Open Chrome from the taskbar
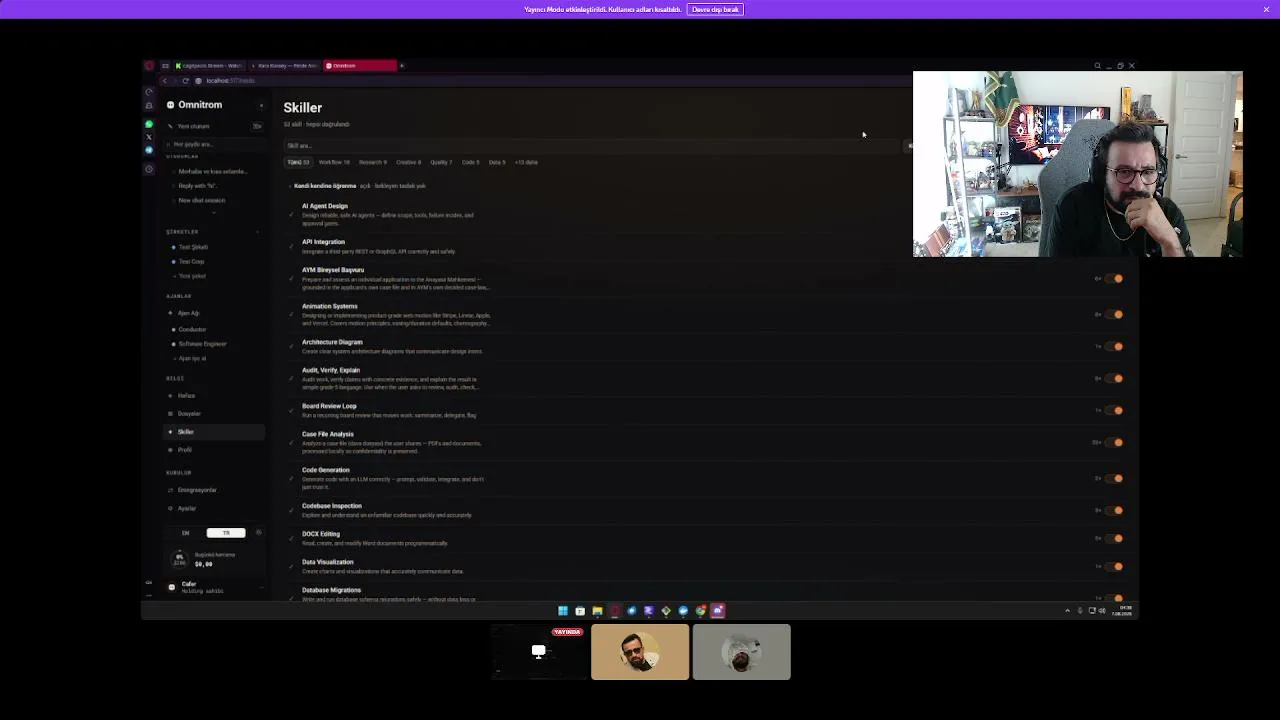This screenshot has height=720, width=1280. point(700,611)
